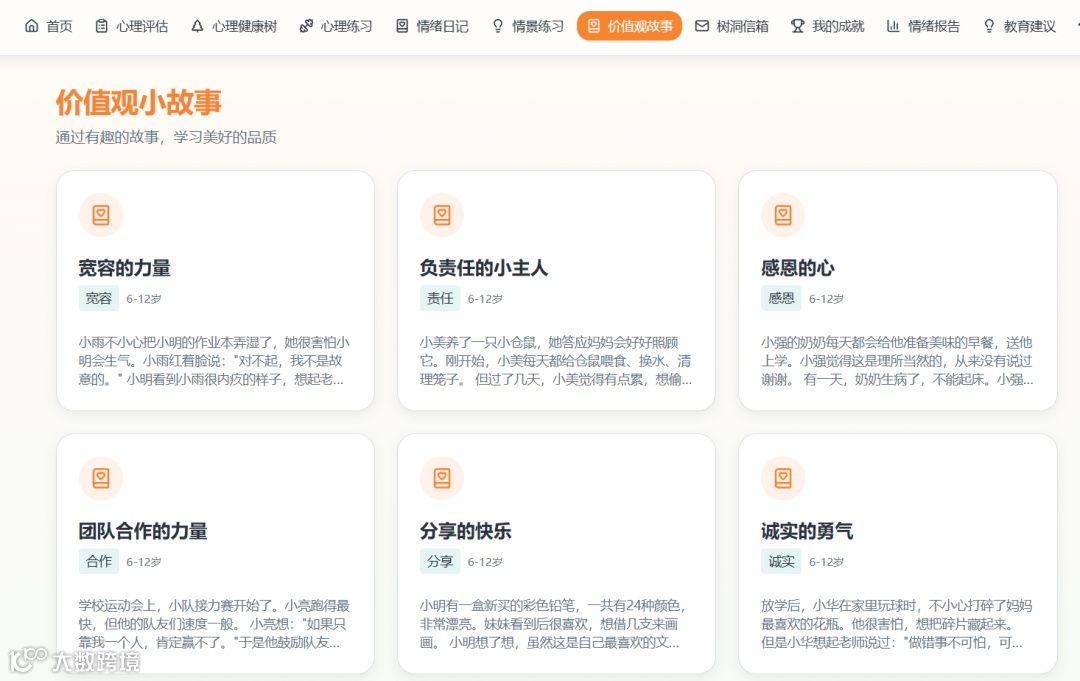
Task: Open the 情景练习 tab
Action: click(528, 26)
